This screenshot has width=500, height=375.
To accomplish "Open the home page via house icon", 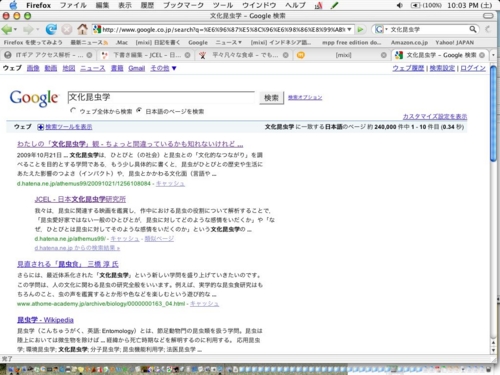I will click(x=82, y=29).
